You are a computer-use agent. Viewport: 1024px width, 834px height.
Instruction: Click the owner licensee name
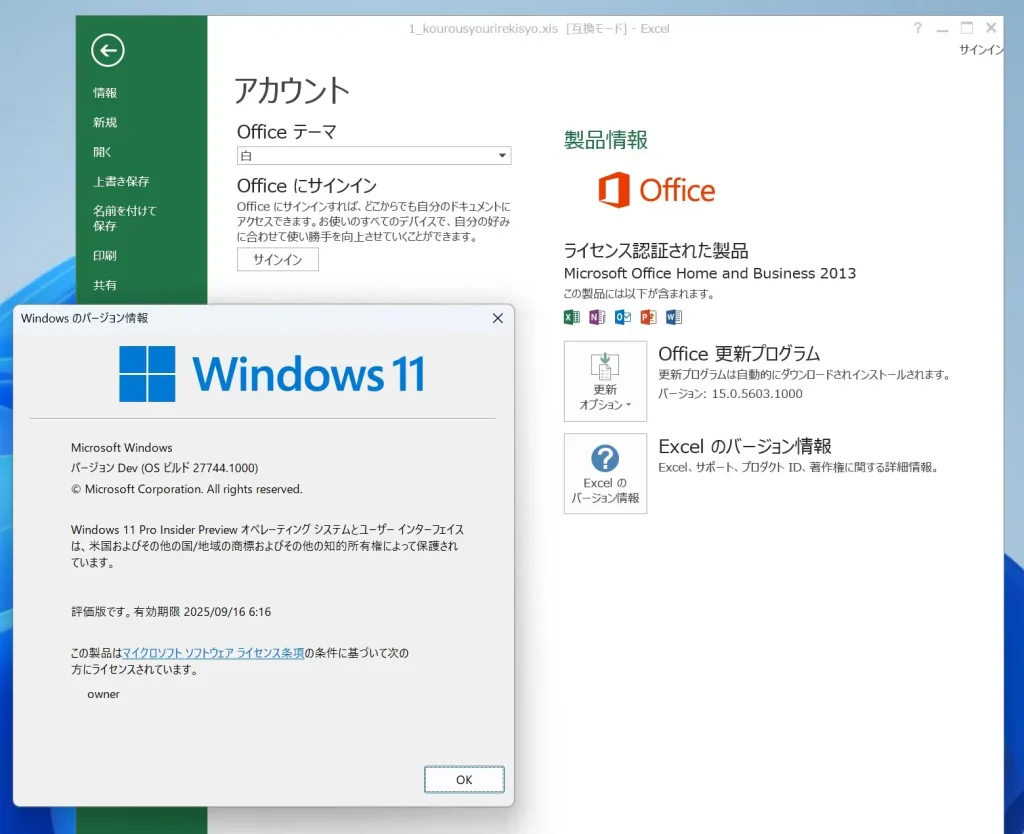(103, 694)
